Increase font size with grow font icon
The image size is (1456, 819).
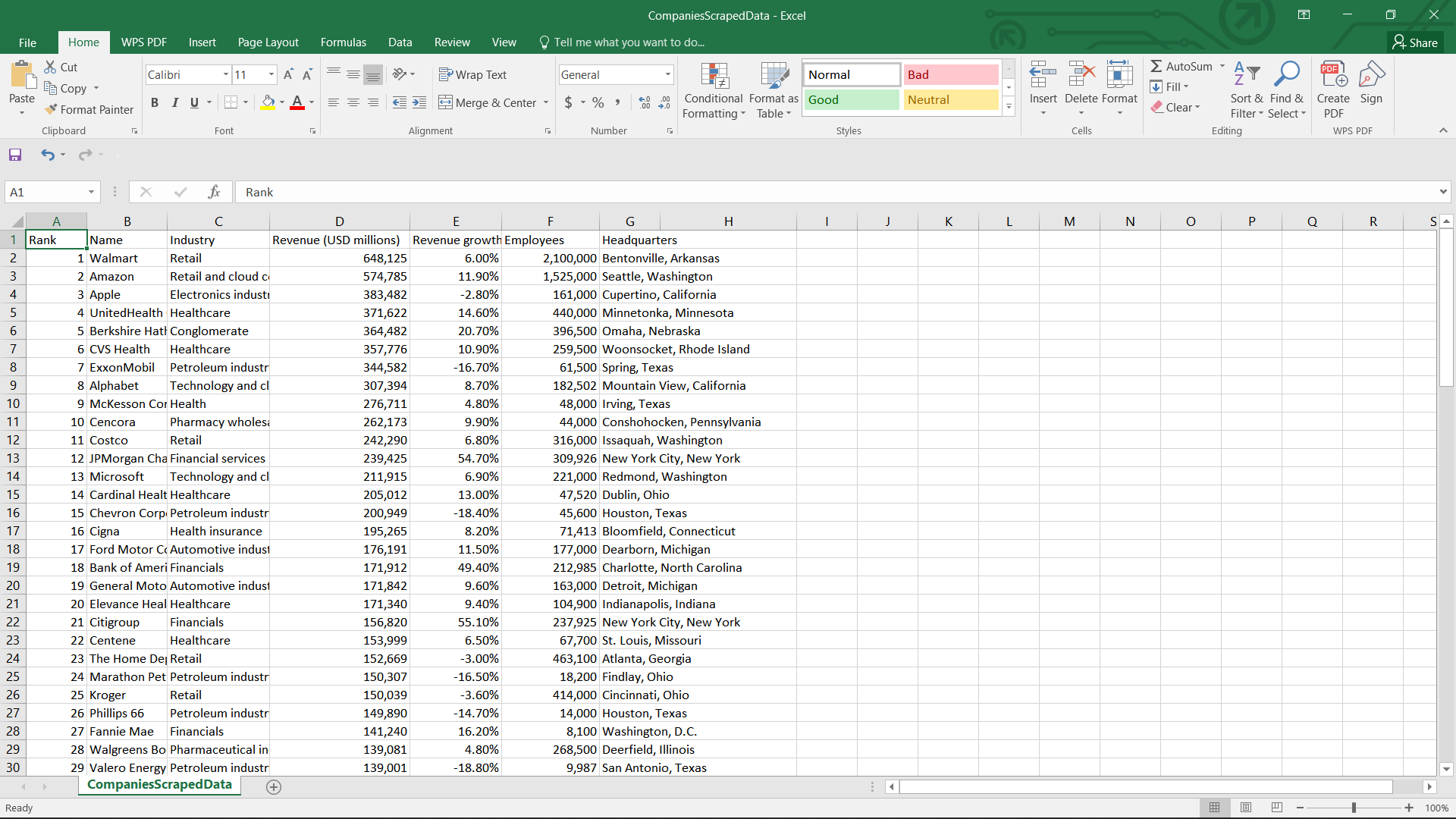coord(288,74)
